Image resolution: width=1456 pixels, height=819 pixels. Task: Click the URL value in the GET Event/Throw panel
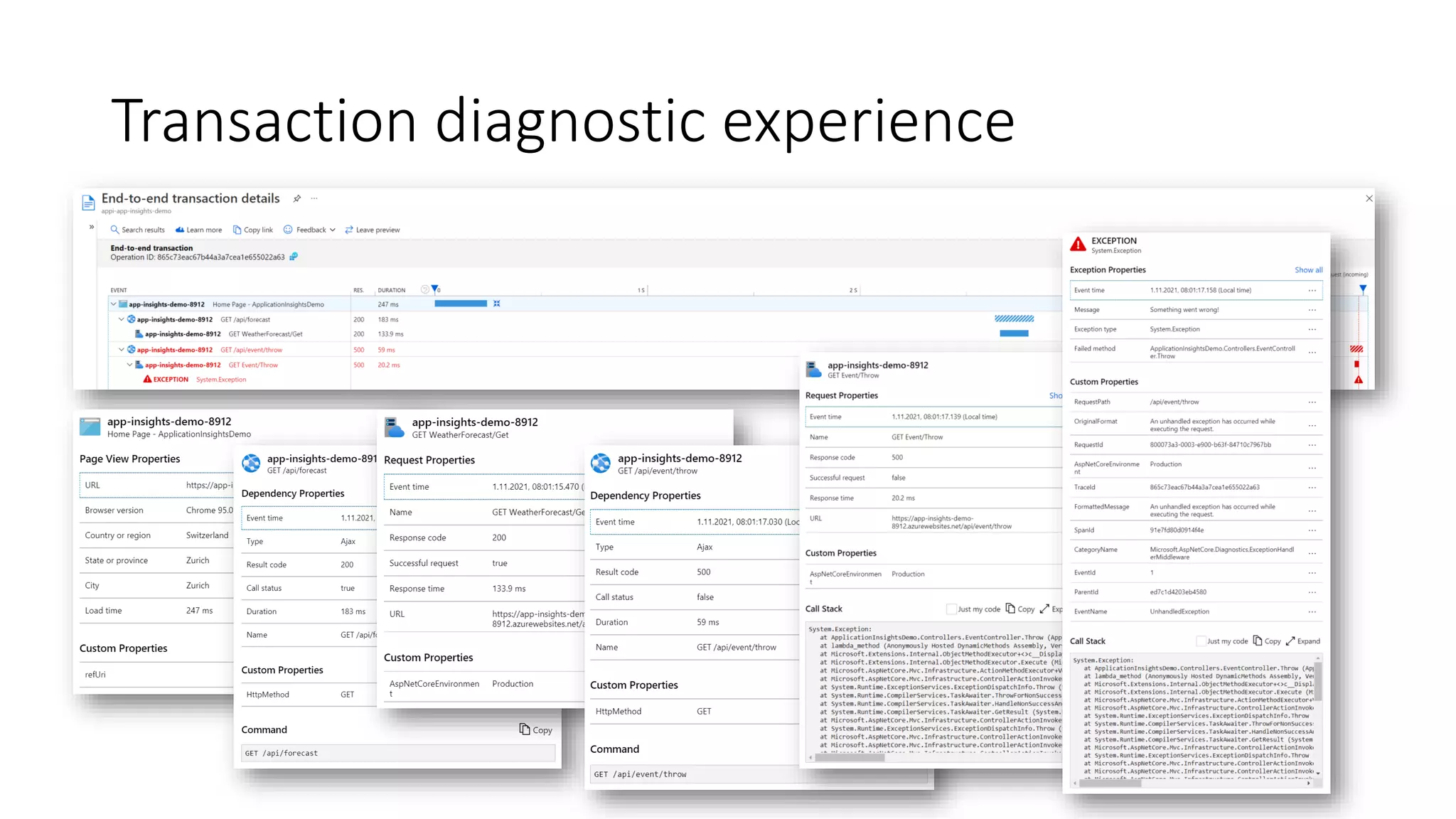point(951,523)
